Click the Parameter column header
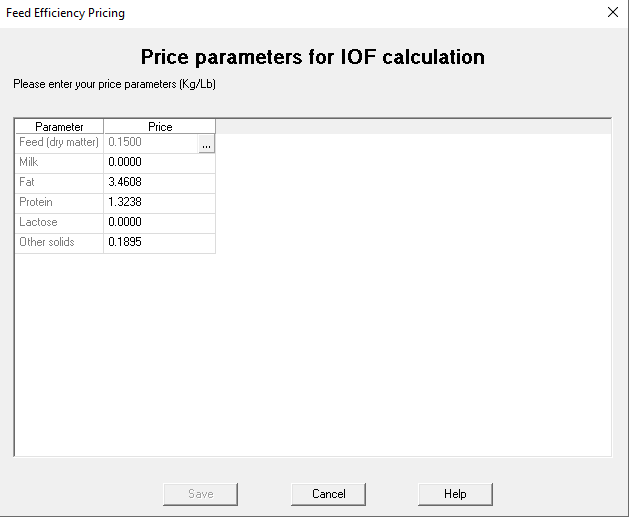 point(59,127)
